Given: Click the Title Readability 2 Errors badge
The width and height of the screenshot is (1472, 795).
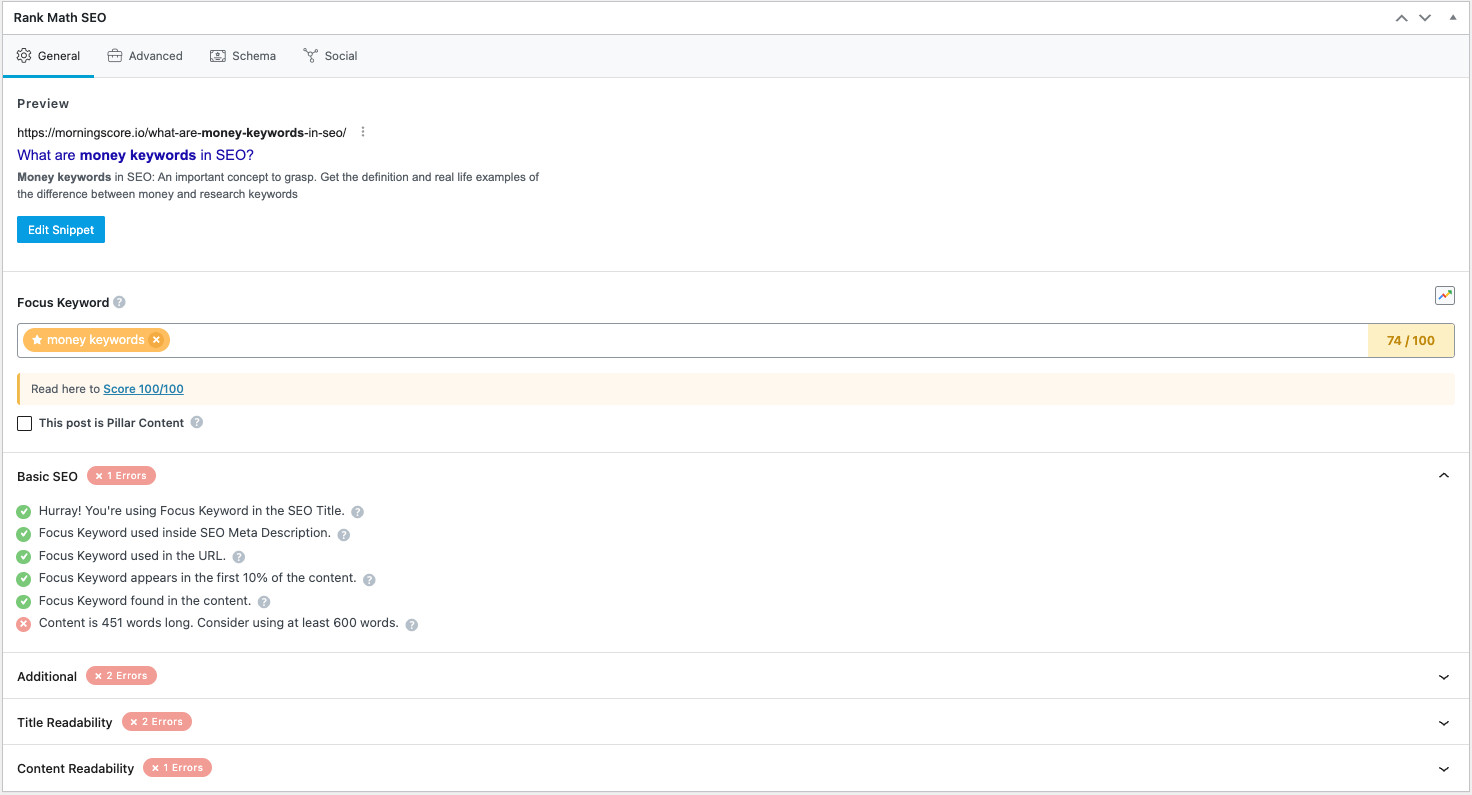Looking at the screenshot, I should (157, 722).
